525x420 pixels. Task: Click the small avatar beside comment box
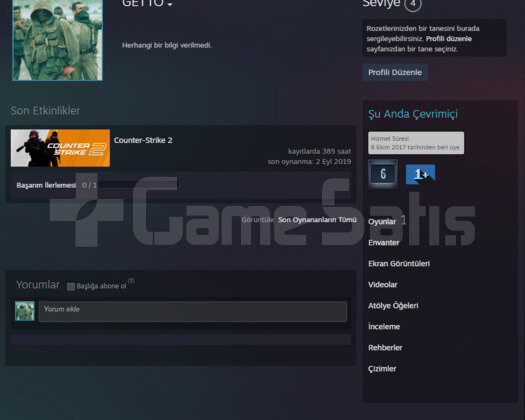[x=25, y=311]
